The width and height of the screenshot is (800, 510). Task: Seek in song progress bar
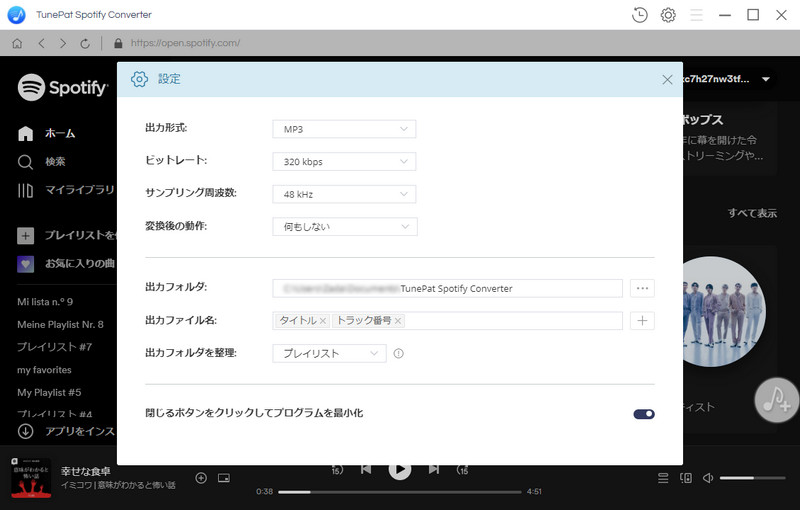(399, 492)
